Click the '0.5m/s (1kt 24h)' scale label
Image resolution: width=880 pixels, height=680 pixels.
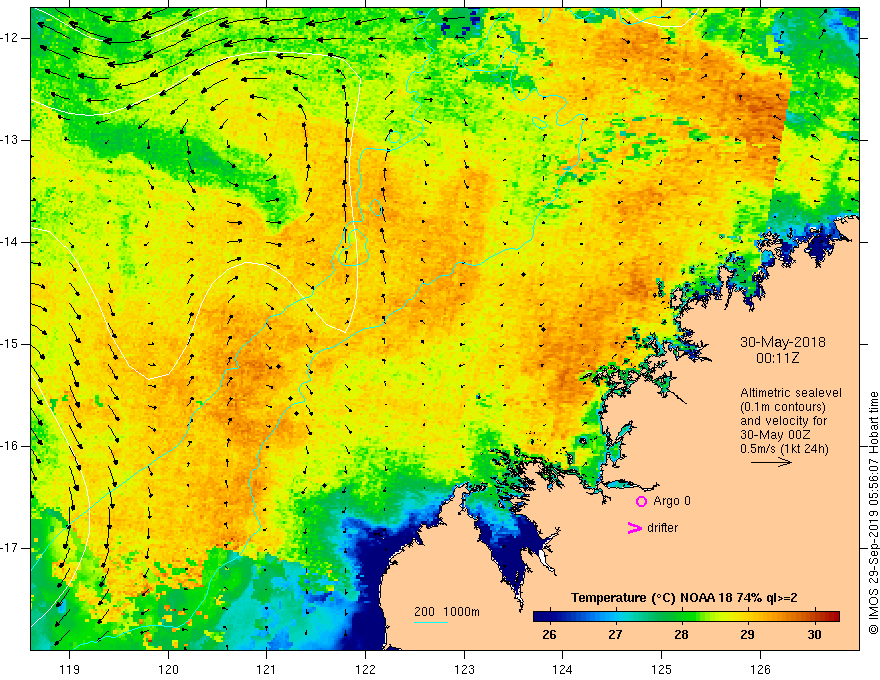coord(783,448)
